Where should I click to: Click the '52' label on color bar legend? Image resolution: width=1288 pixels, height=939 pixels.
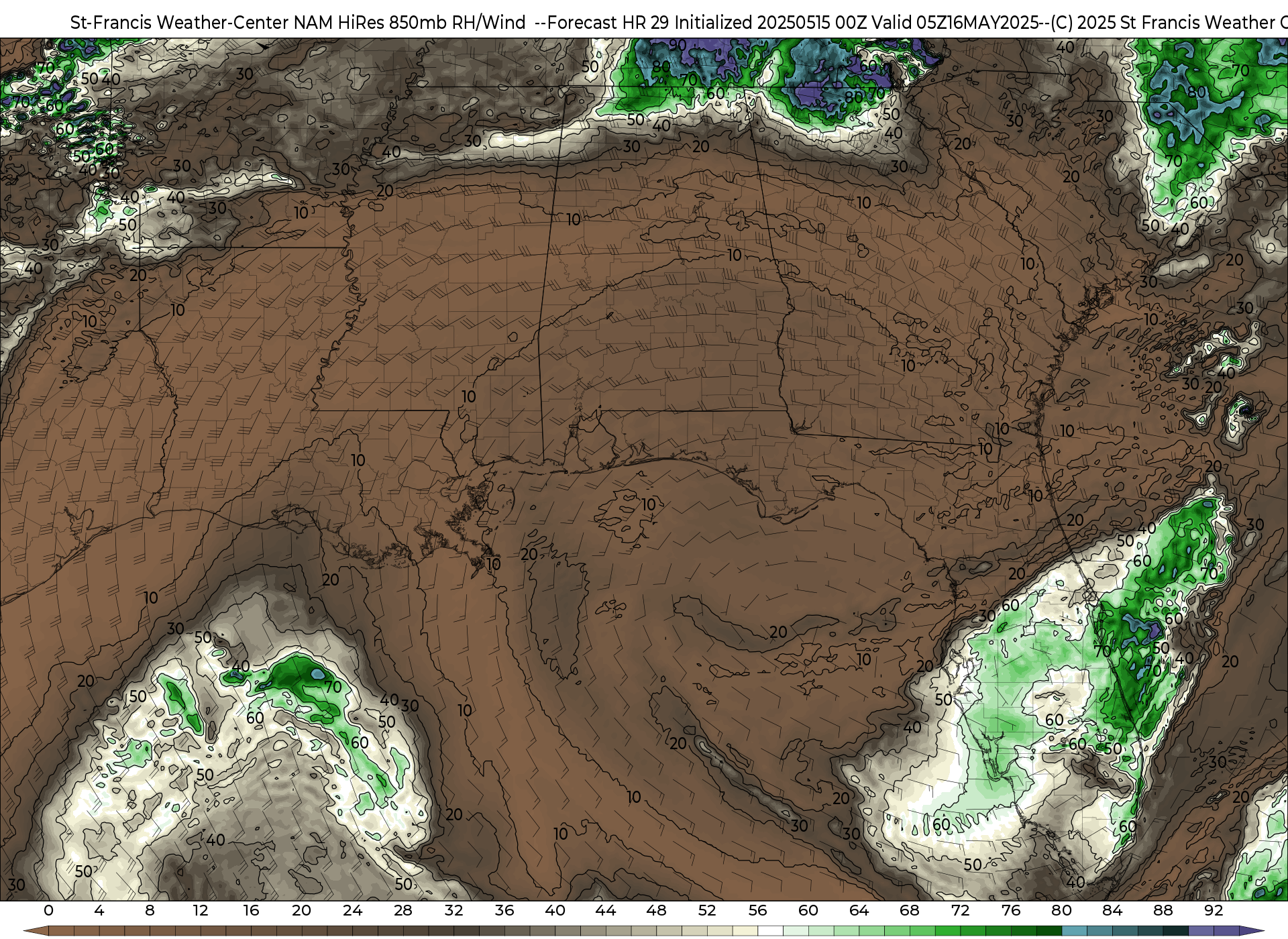(707, 911)
